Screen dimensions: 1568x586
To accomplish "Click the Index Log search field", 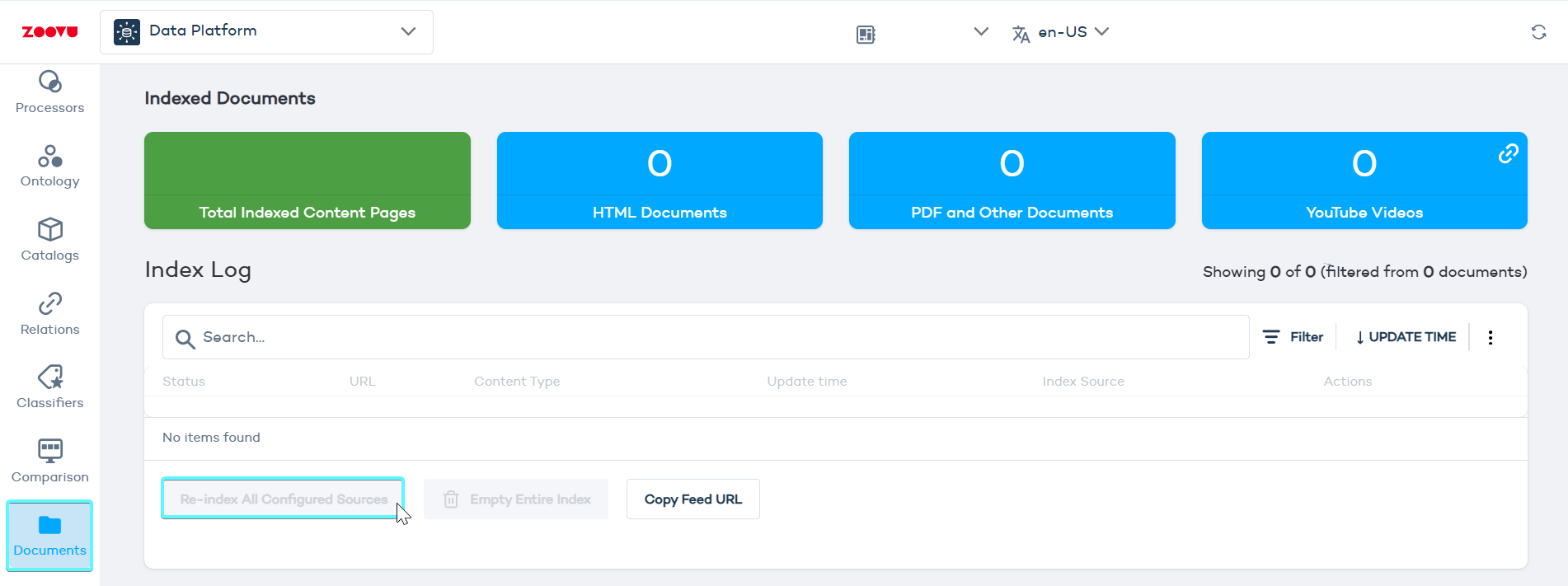I will click(705, 337).
